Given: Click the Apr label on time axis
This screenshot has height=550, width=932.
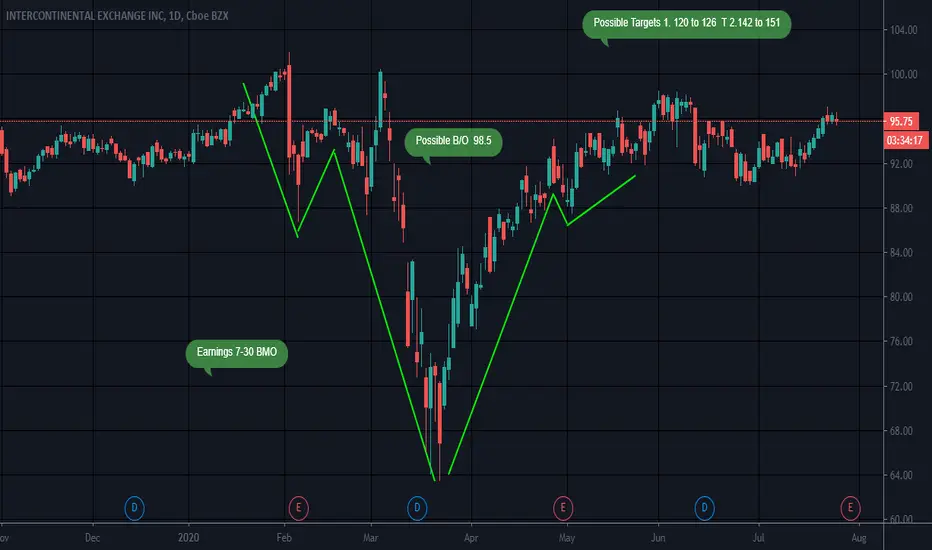Looking at the screenshot, I should tap(471, 538).
